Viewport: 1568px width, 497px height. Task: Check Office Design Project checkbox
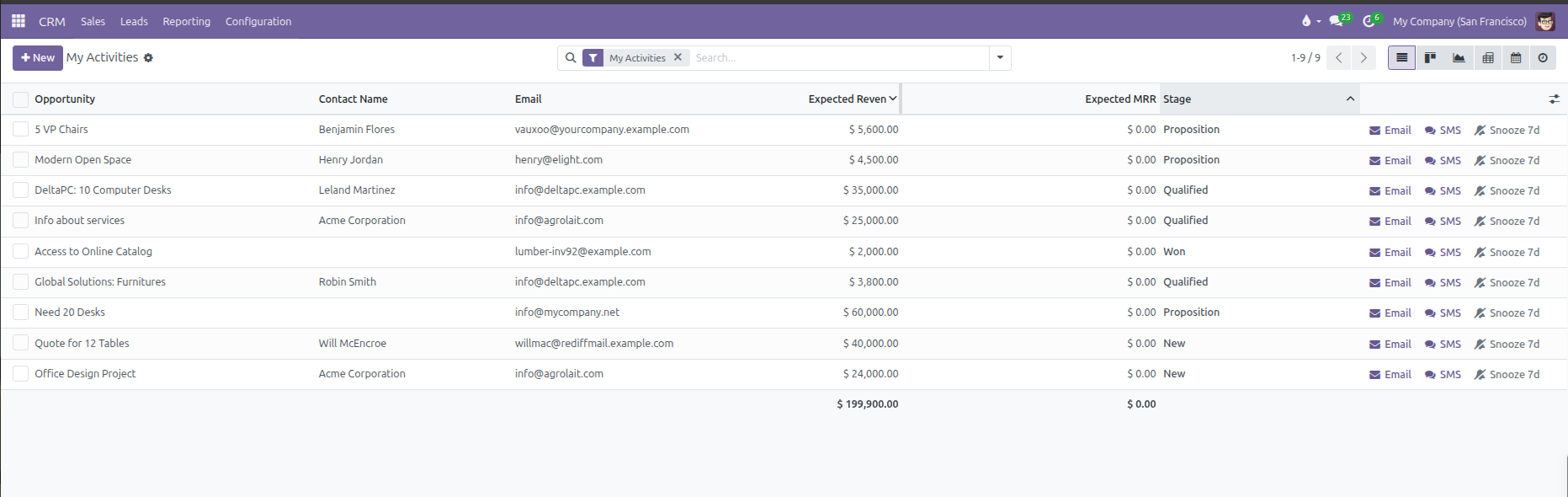tap(21, 374)
